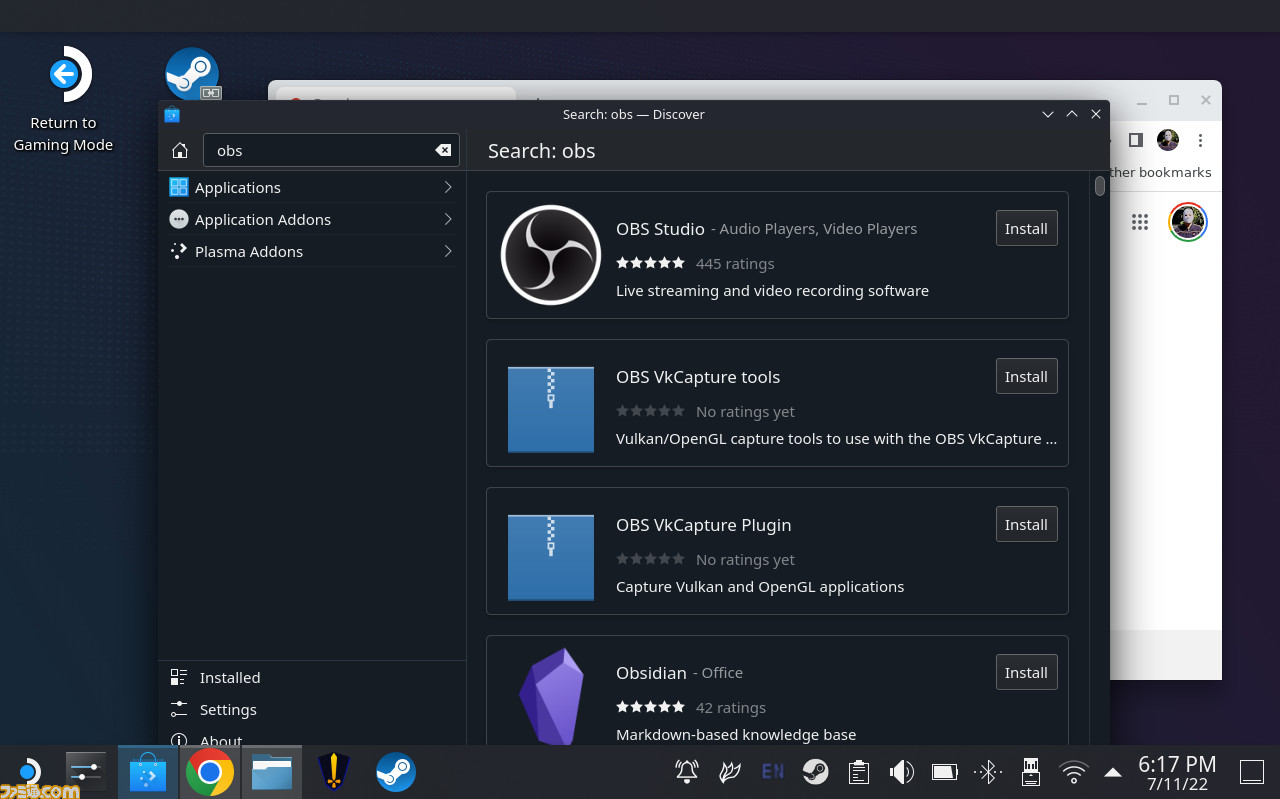Click the 6:17 PM clock

click(x=1178, y=766)
